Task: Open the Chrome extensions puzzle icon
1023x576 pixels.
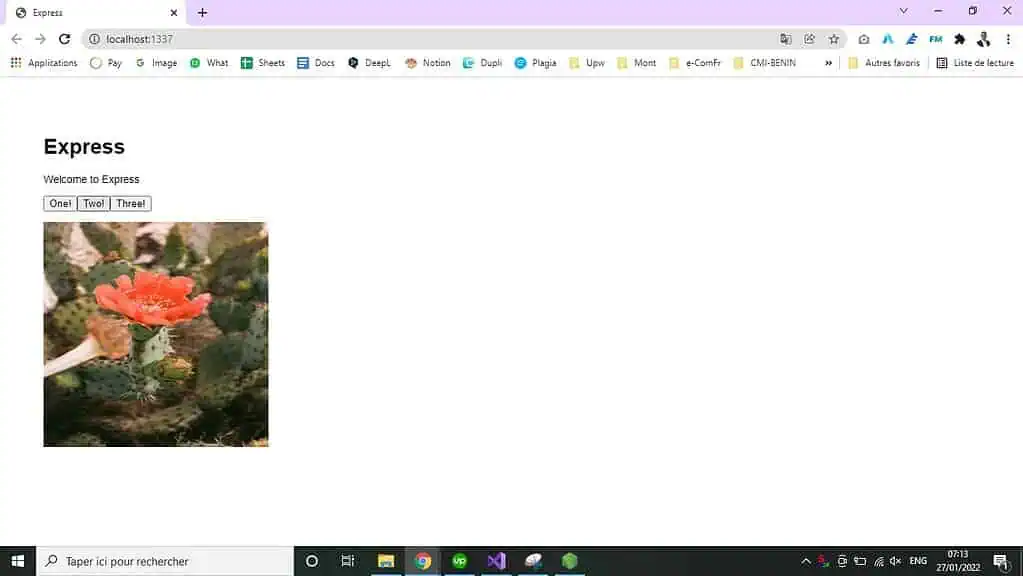Action: pos(960,39)
